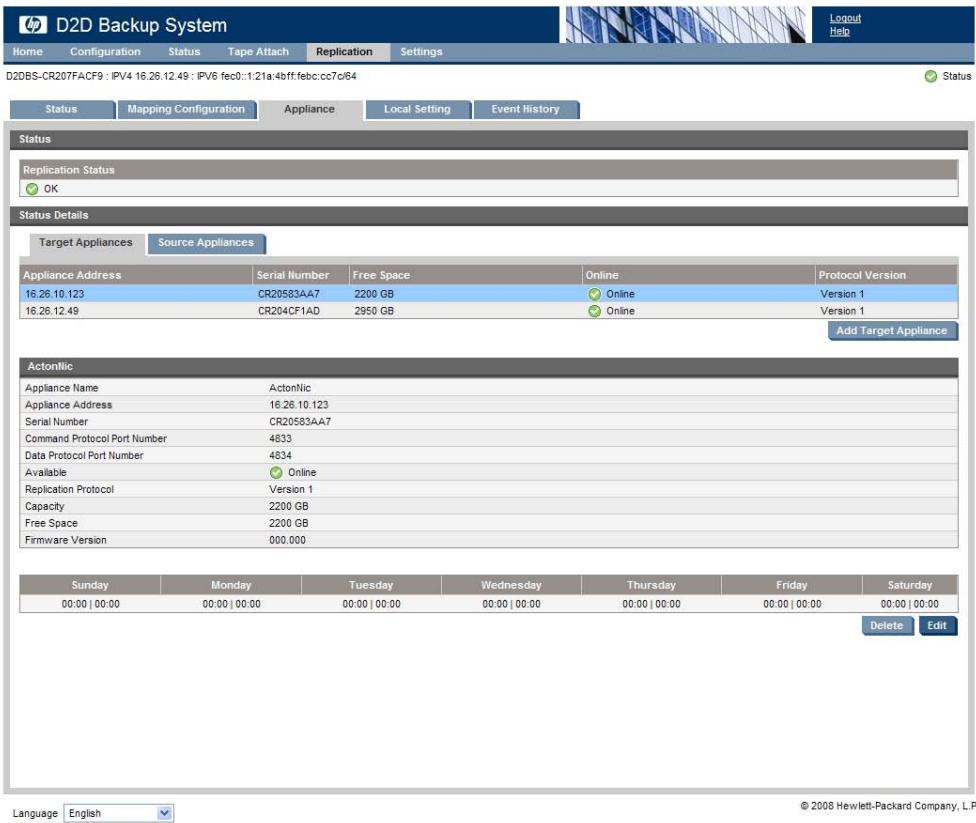The image size is (976, 823).
Task: Click the Available Online icon in ActonNic details
Action: click(276, 473)
